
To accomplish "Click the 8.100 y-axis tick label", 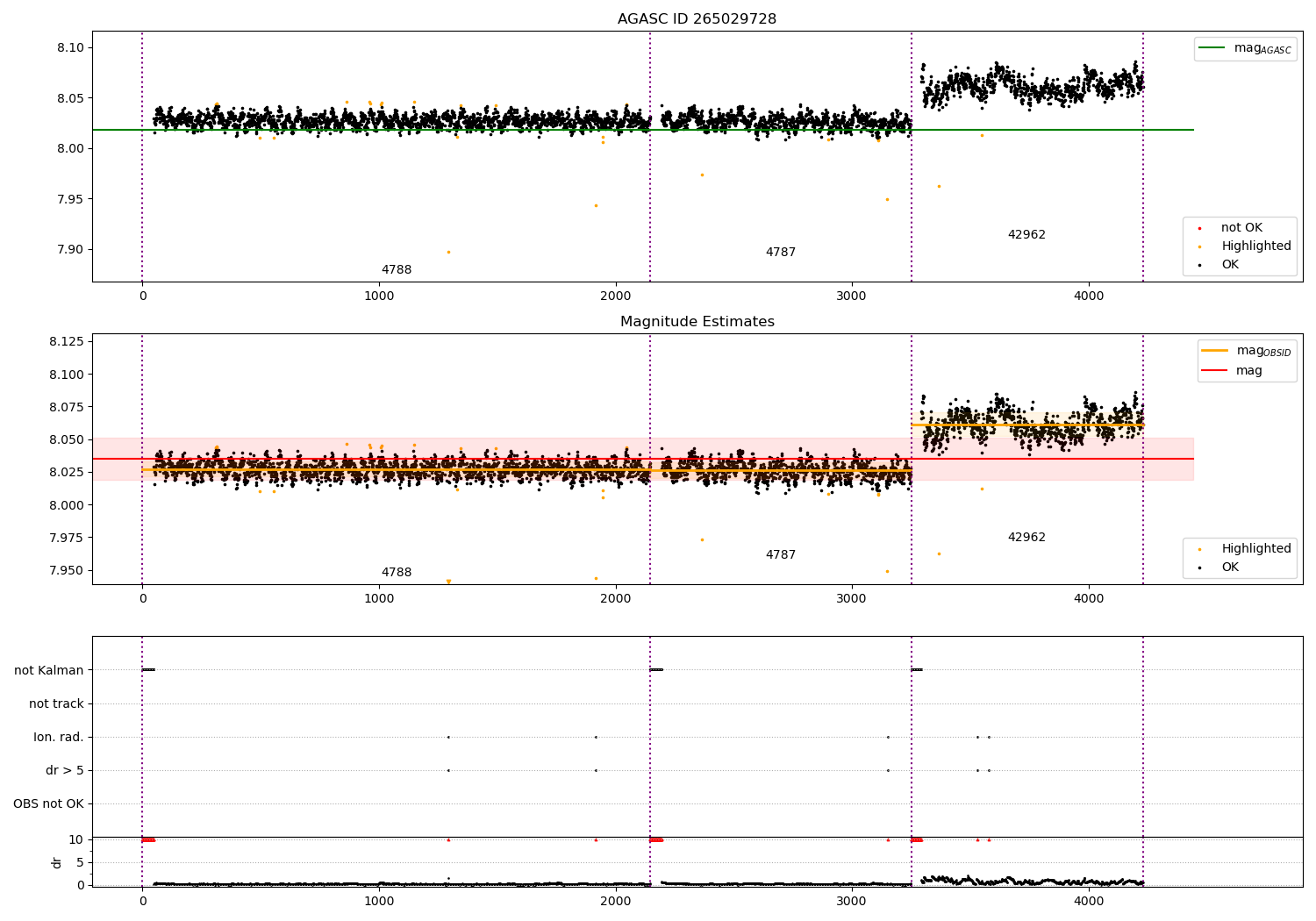I will (68, 375).
